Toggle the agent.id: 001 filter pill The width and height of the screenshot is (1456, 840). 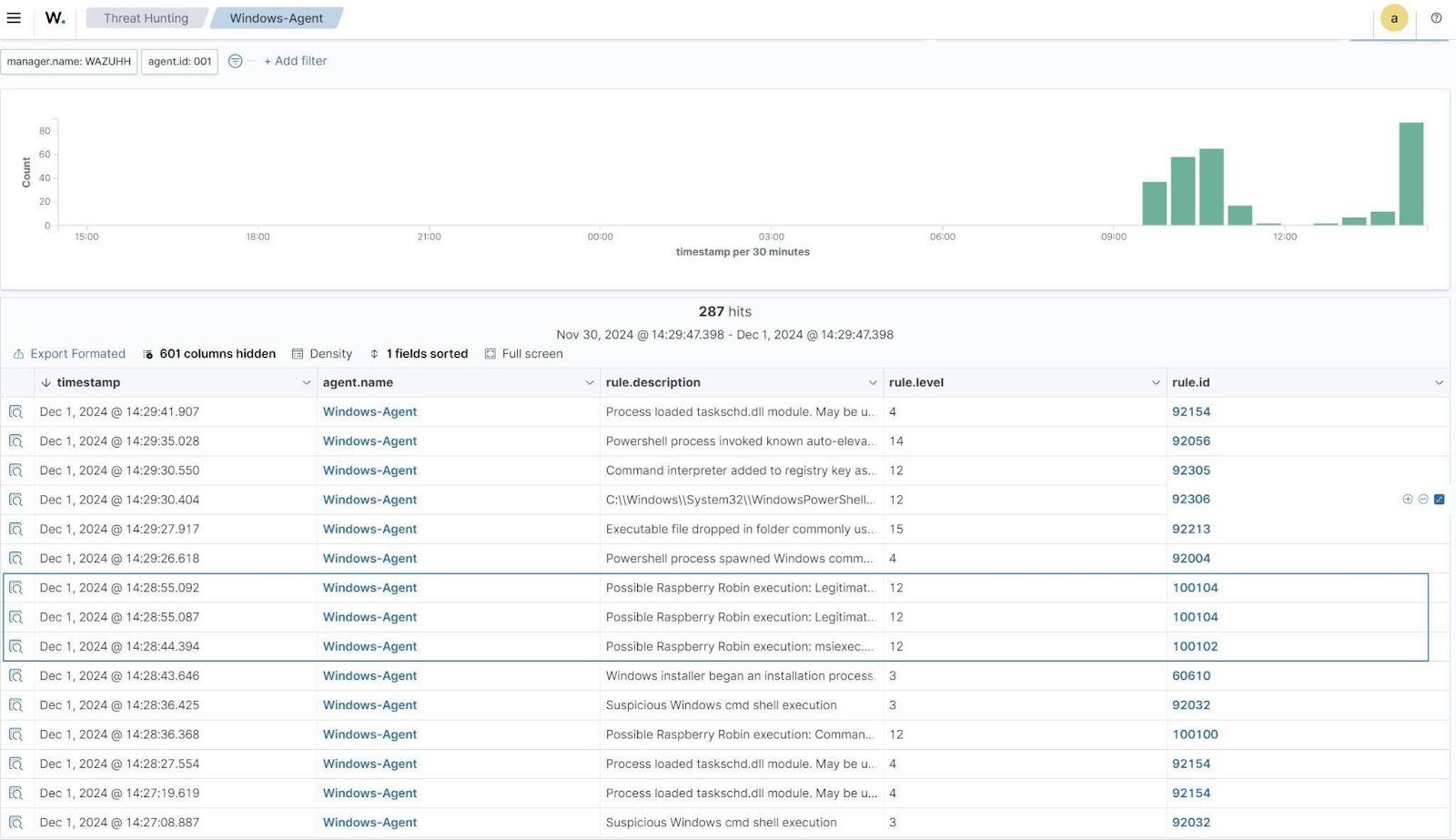[x=179, y=62]
